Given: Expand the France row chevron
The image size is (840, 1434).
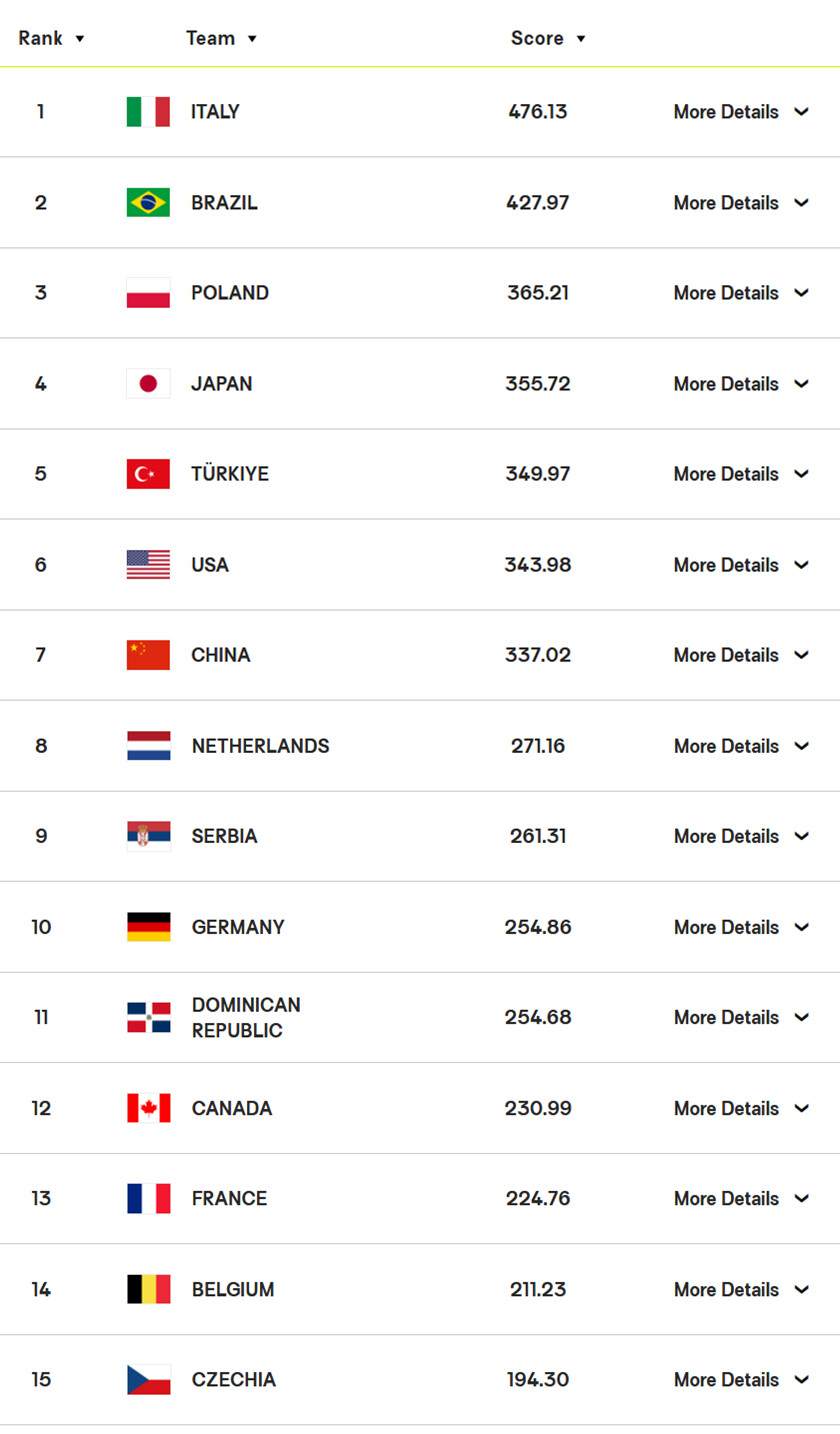Looking at the screenshot, I should click(801, 1198).
